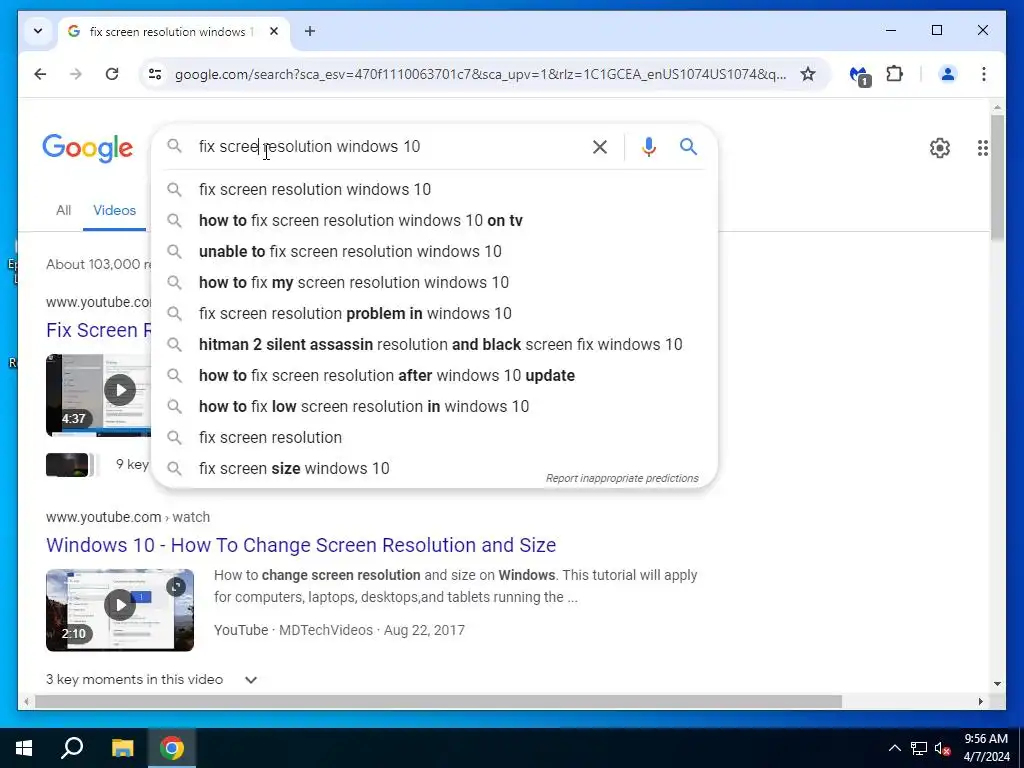Open the muted volume tray icon
This screenshot has width=1024, height=768.
(x=942, y=748)
